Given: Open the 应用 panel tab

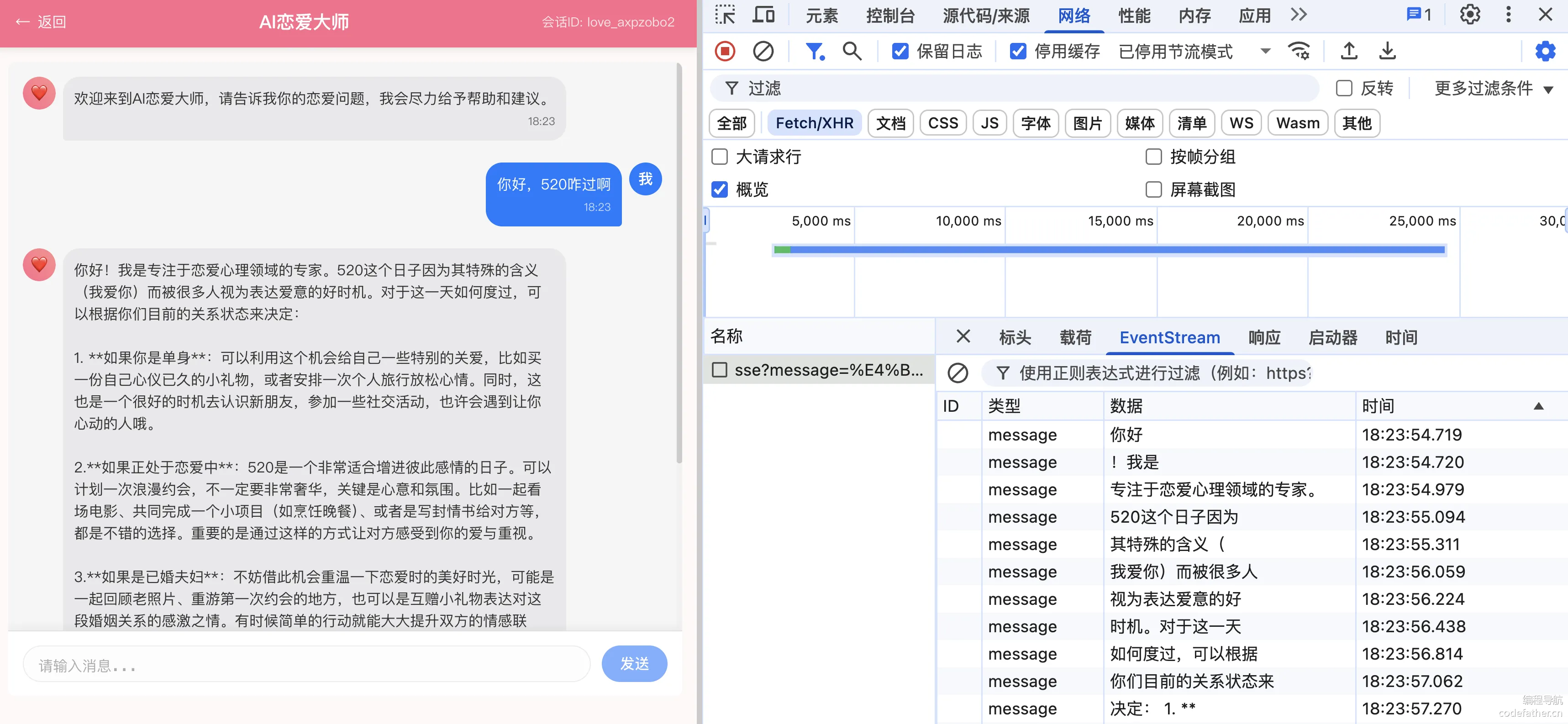Looking at the screenshot, I should (x=1254, y=16).
